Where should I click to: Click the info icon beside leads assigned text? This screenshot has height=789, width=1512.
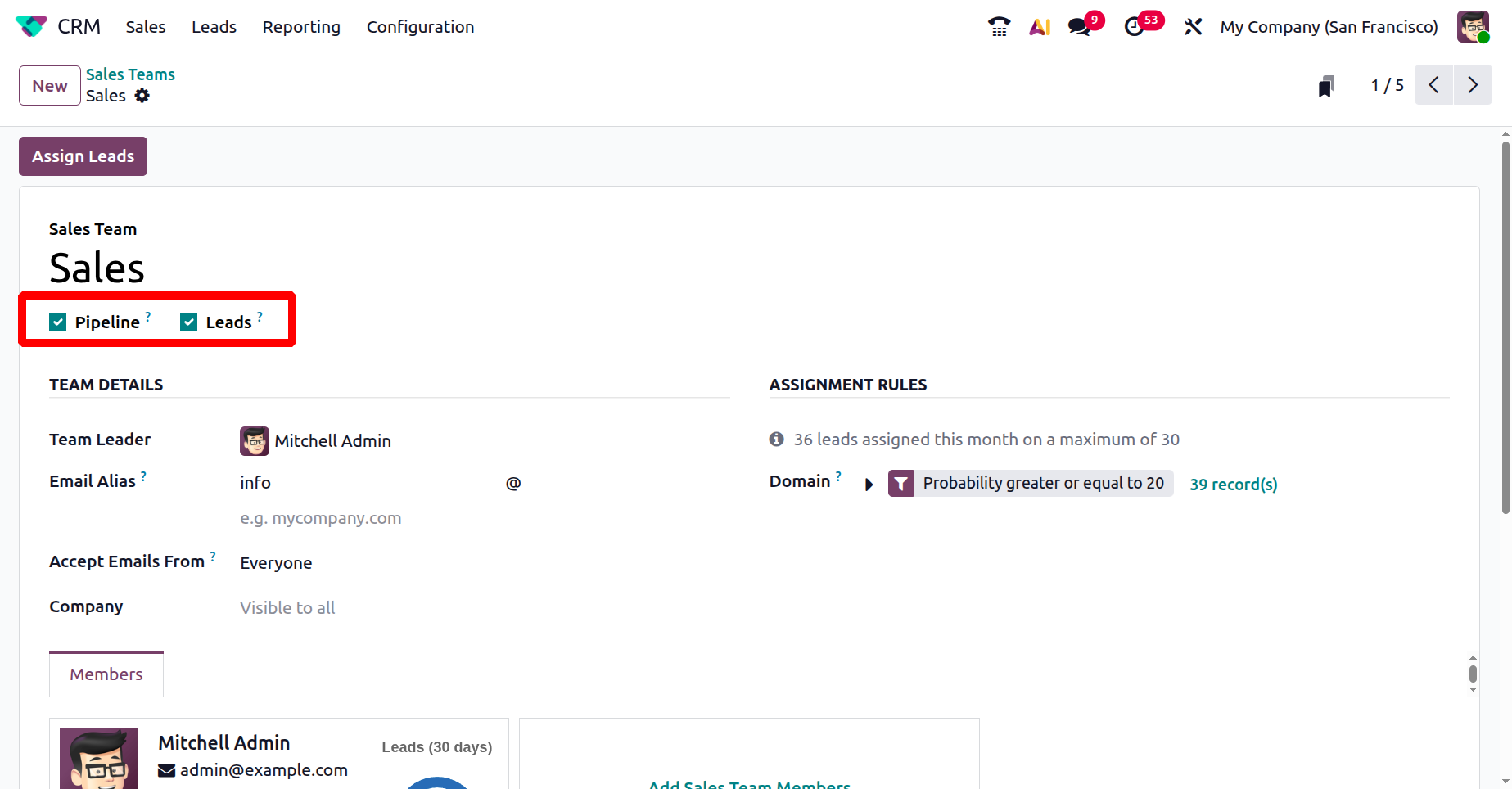click(777, 440)
